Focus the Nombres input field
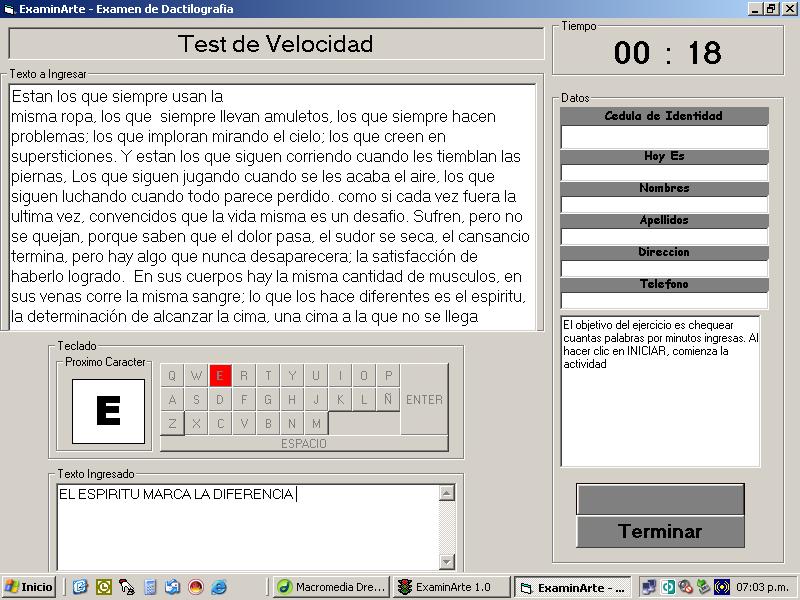Screen dimensions: 800x600 (x=664, y=205)
